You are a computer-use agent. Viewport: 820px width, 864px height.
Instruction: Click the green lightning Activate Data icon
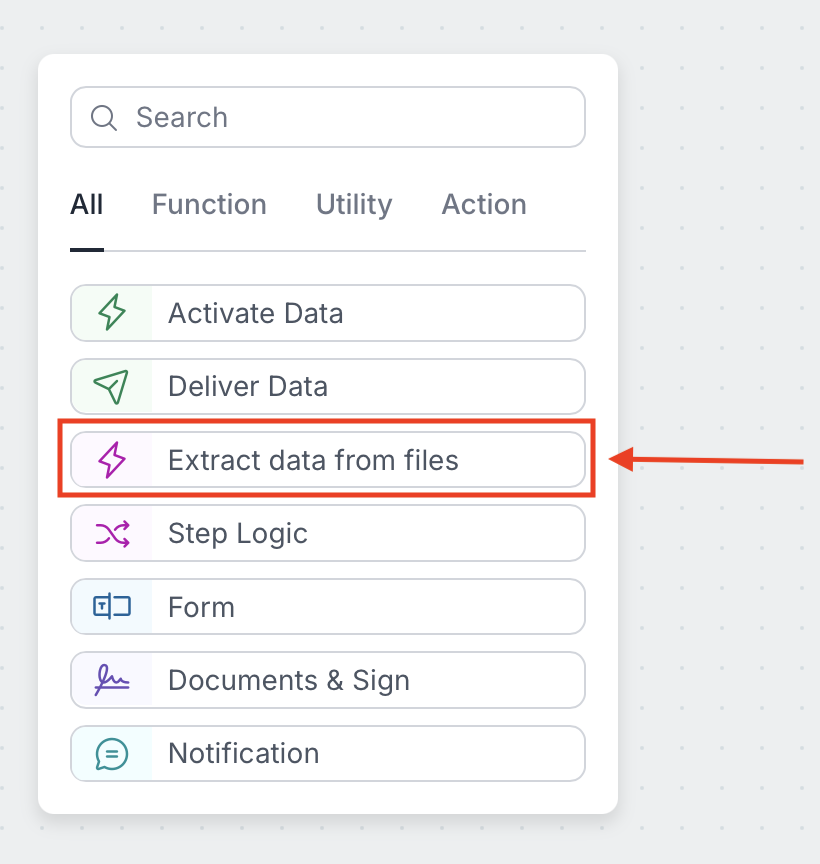(x=112, y=312)
